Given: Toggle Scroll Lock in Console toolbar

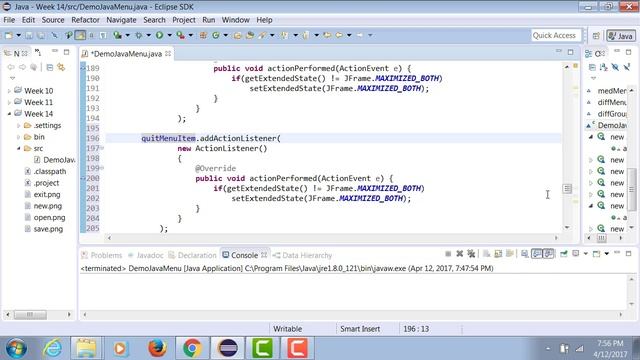Looking at the screenshot, I should point(498,254).
